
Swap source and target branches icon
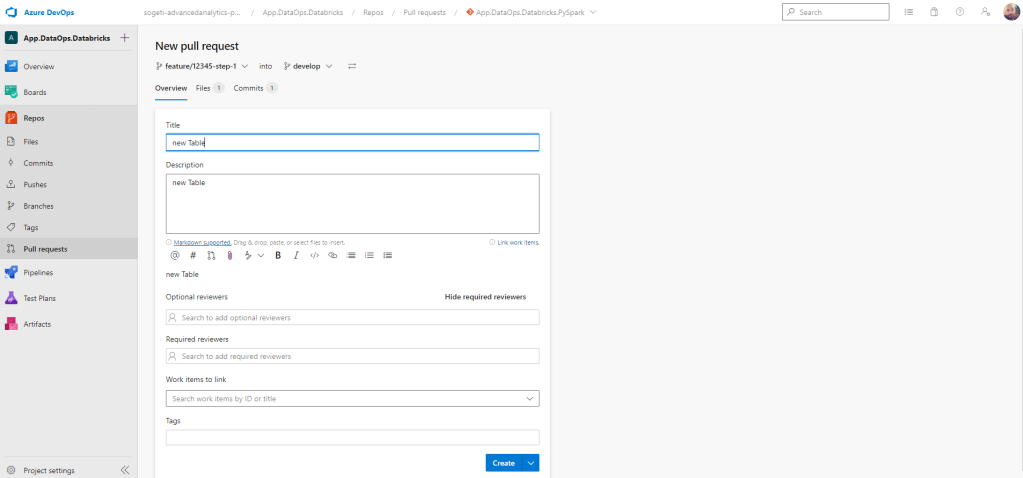352,66
